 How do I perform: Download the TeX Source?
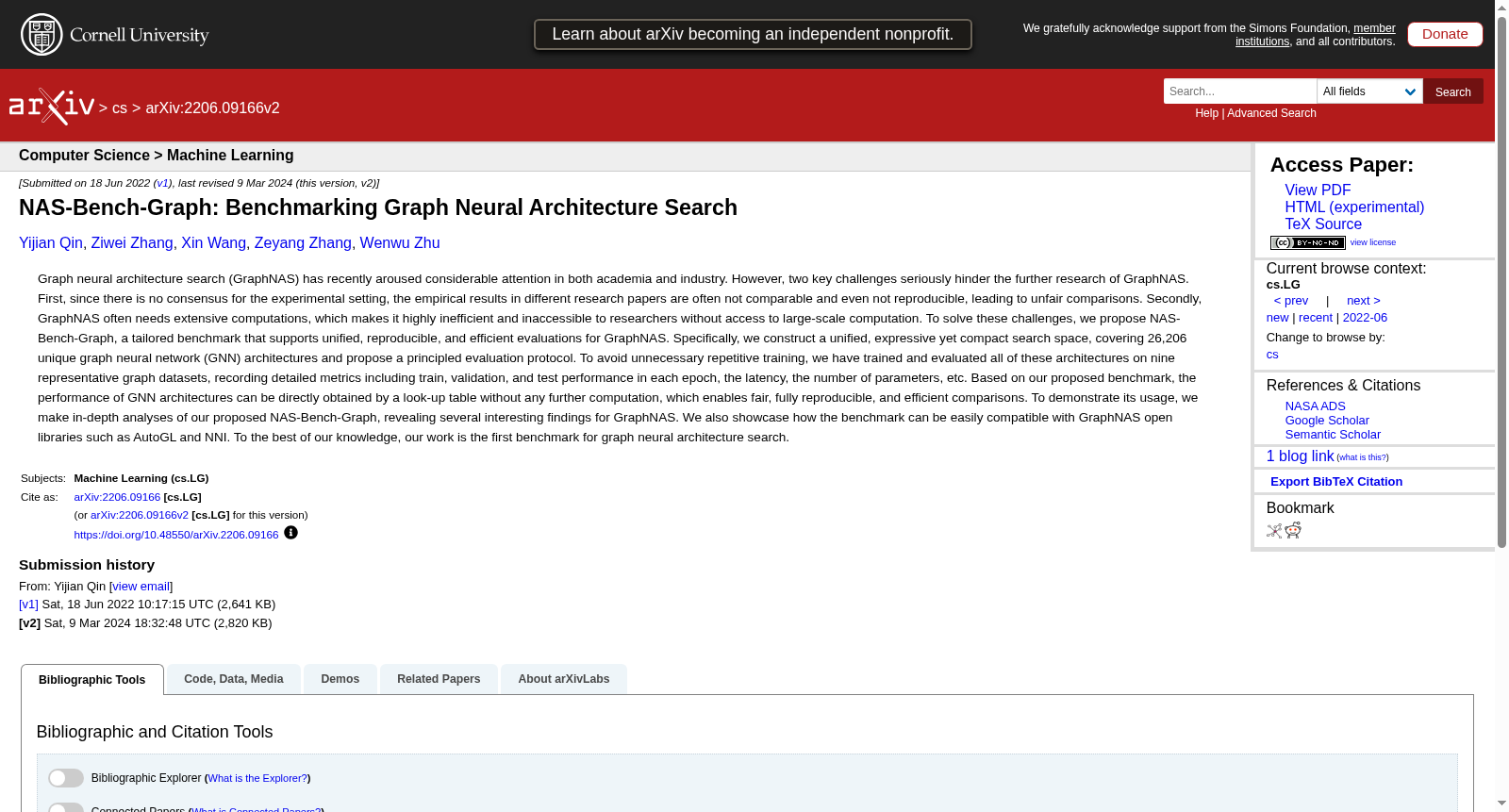[1323, 224]
